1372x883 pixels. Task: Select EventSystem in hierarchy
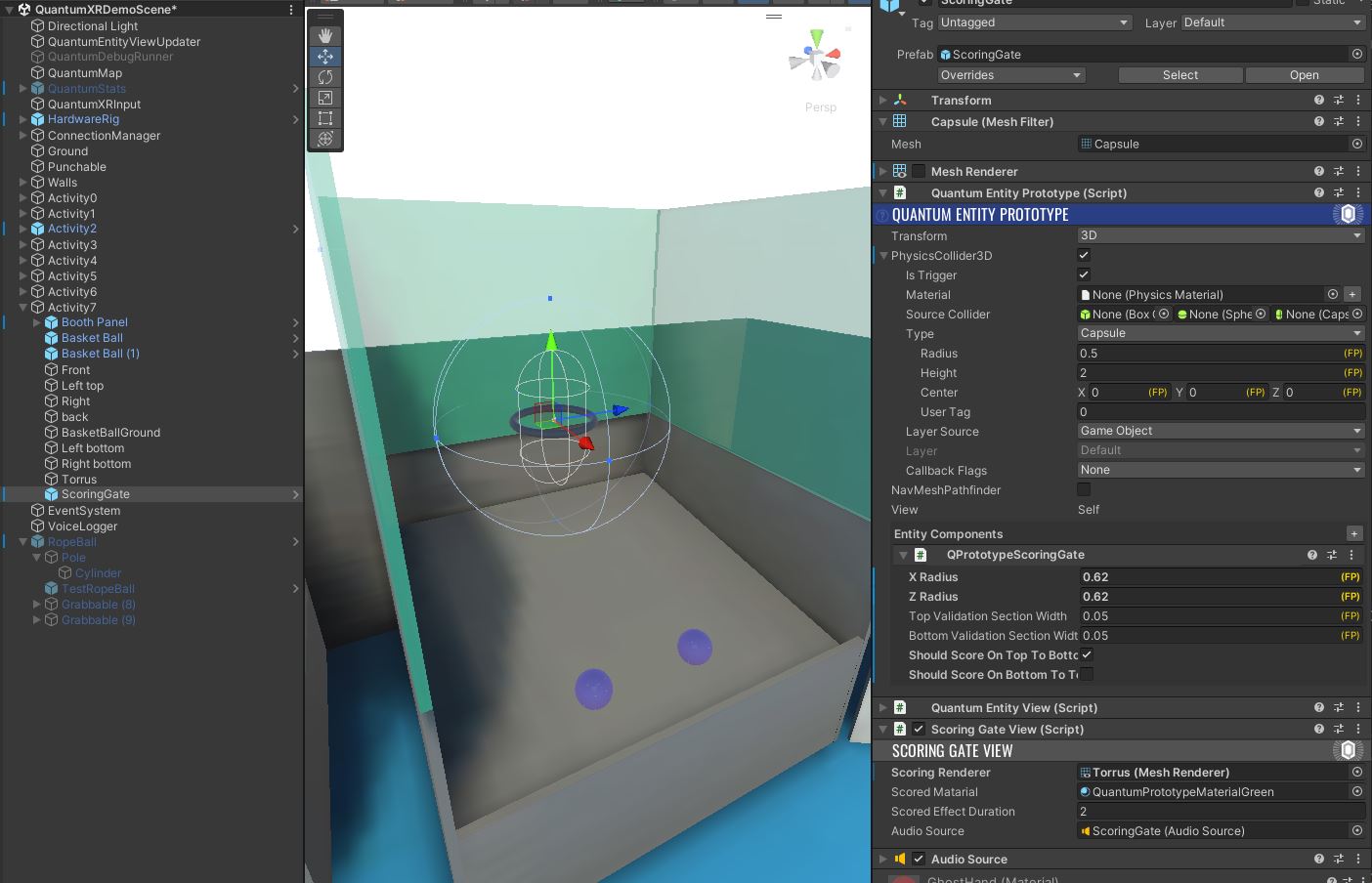84,511
